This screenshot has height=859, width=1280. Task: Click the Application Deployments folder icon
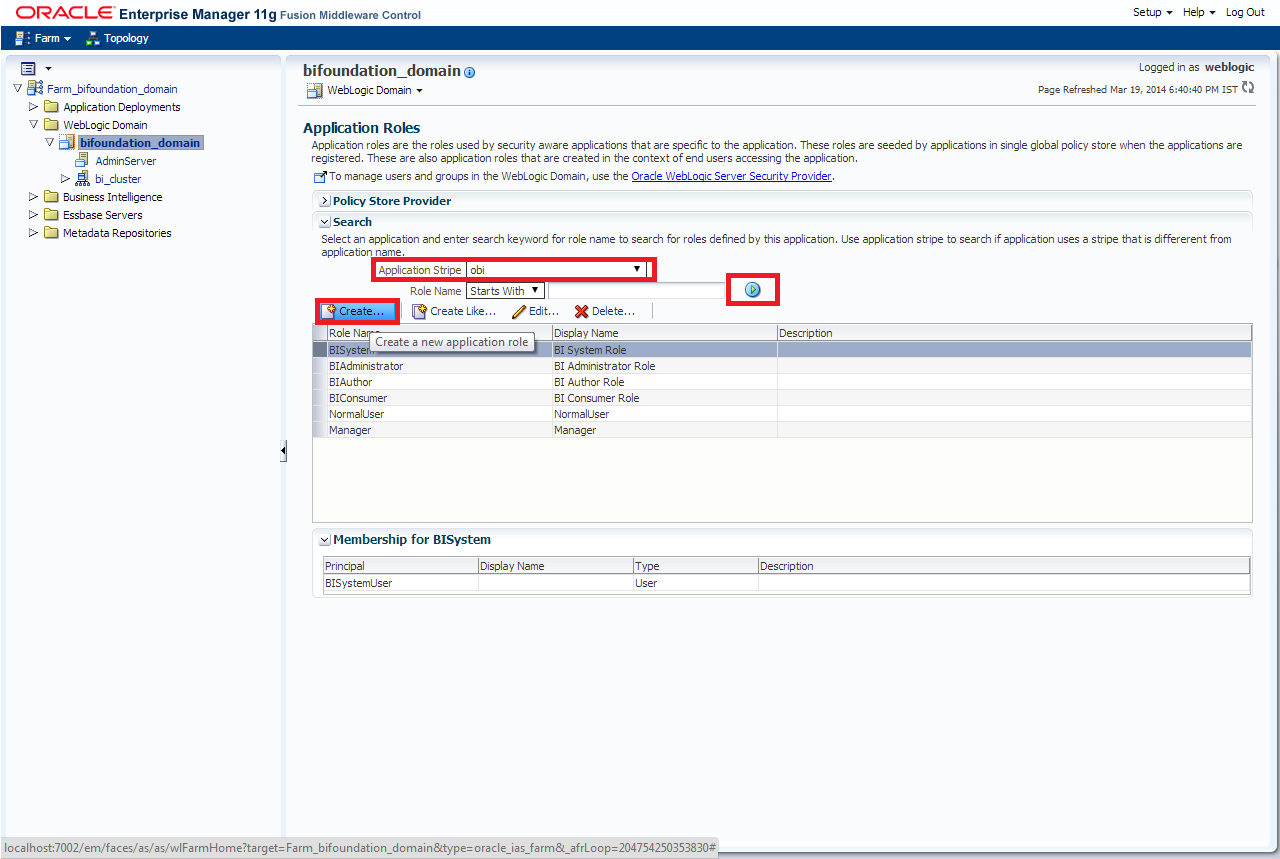[x=51, y=107]
